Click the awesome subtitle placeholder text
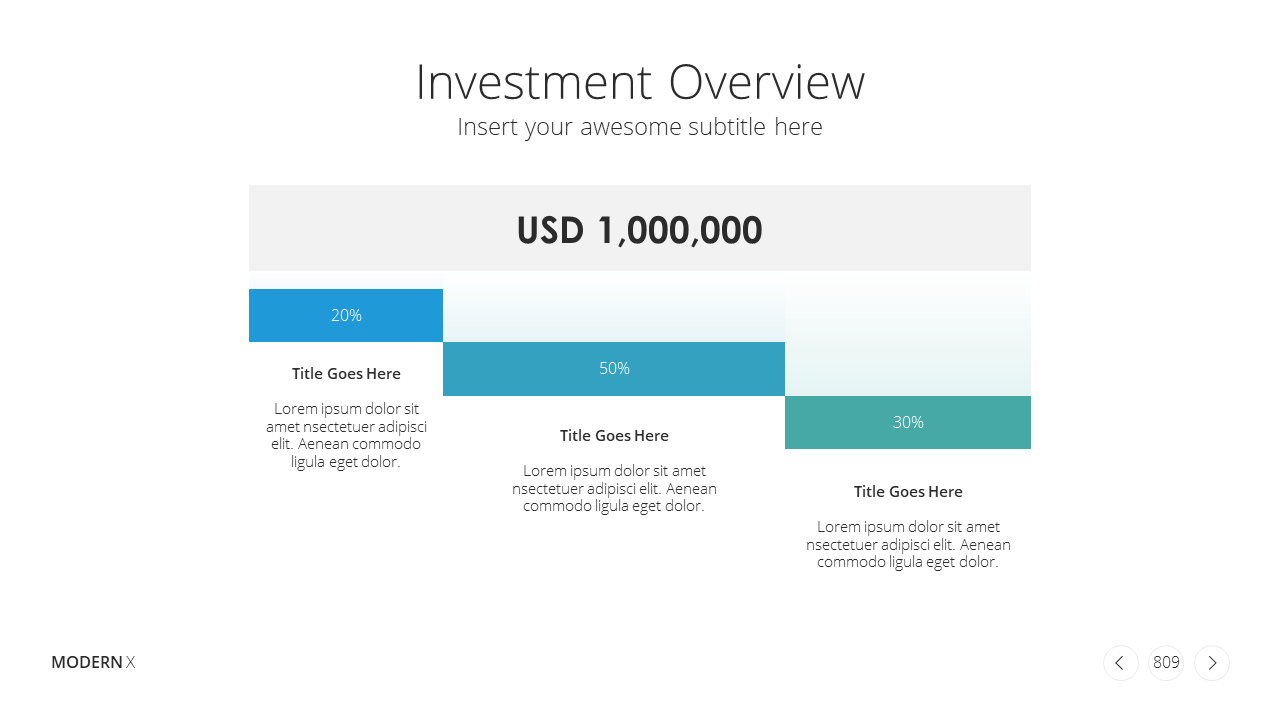Viewport: 1280px width, 720px height. [x=640, y=127]
